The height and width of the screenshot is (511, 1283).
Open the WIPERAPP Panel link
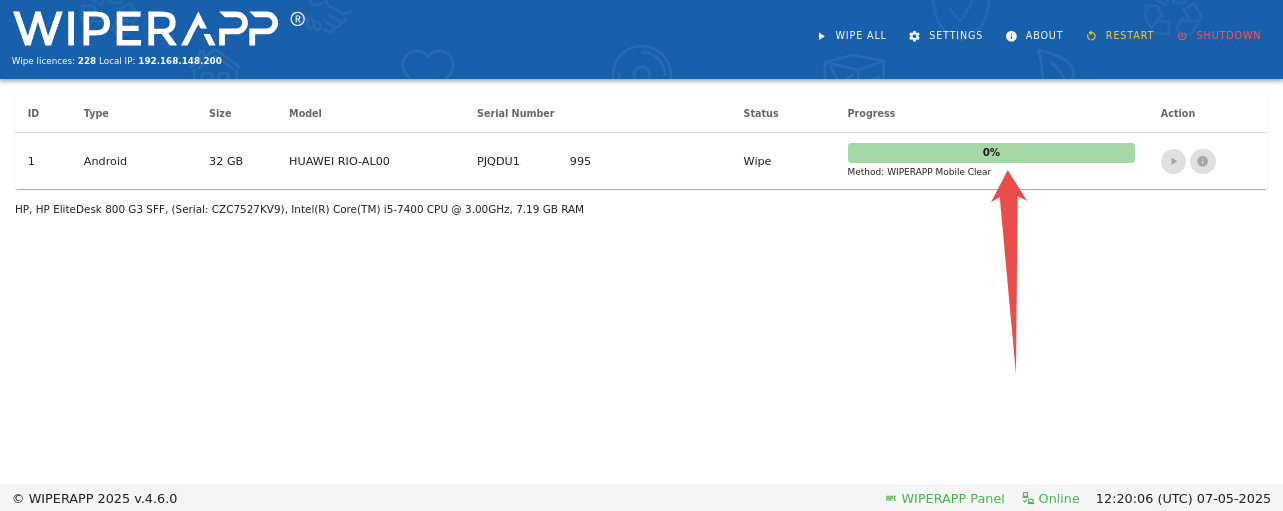click(952, 498)
